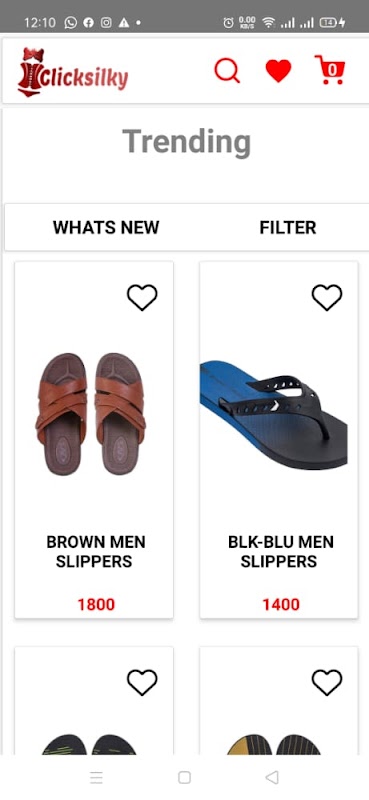Viewport: 369px width, 800px height.
Task: Tap the Trending heading
Action: pos(186,142)
